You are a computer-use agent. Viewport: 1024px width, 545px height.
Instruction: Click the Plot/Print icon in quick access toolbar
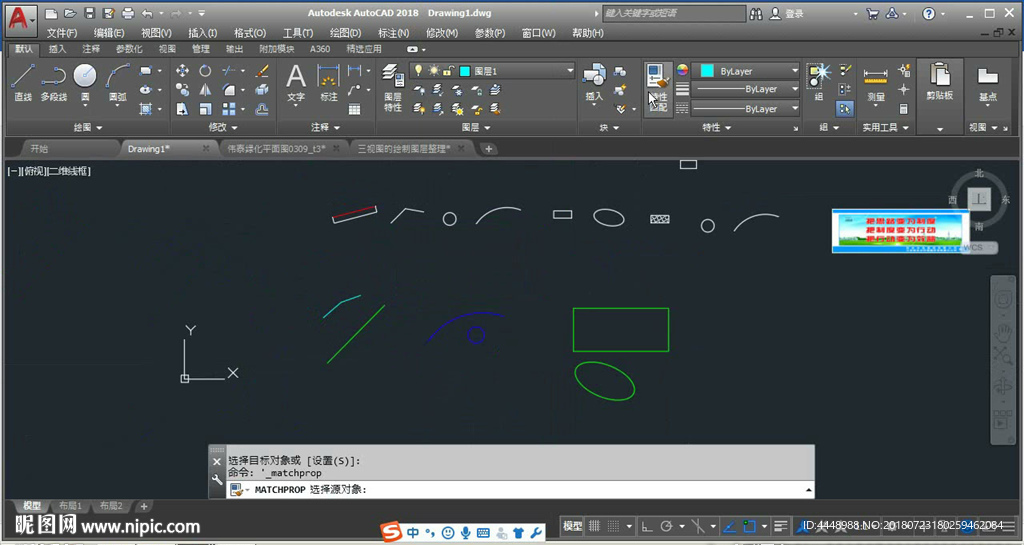pos(128,13)
